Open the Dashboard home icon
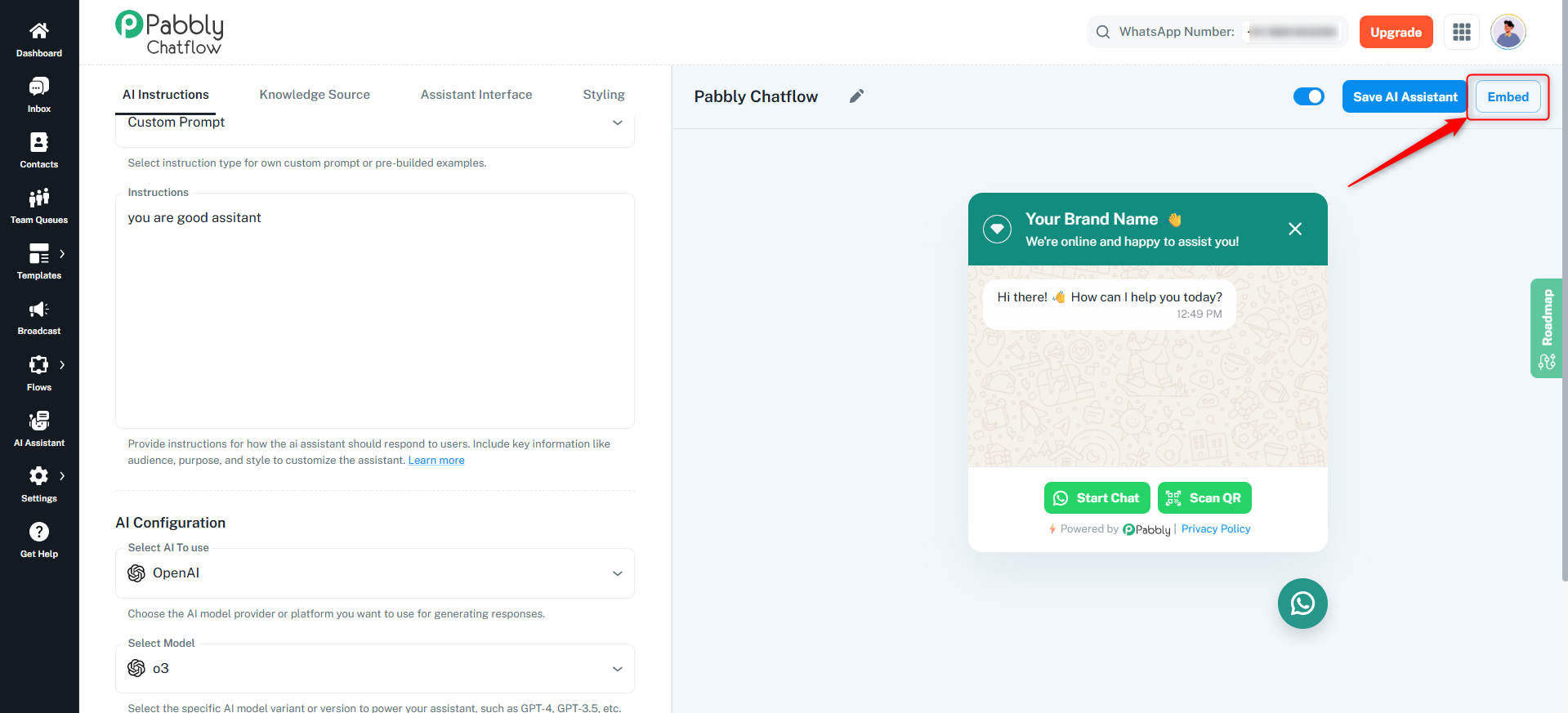Screen dimensions: 1568x713 pyautogui.click(x=39, y=31)
